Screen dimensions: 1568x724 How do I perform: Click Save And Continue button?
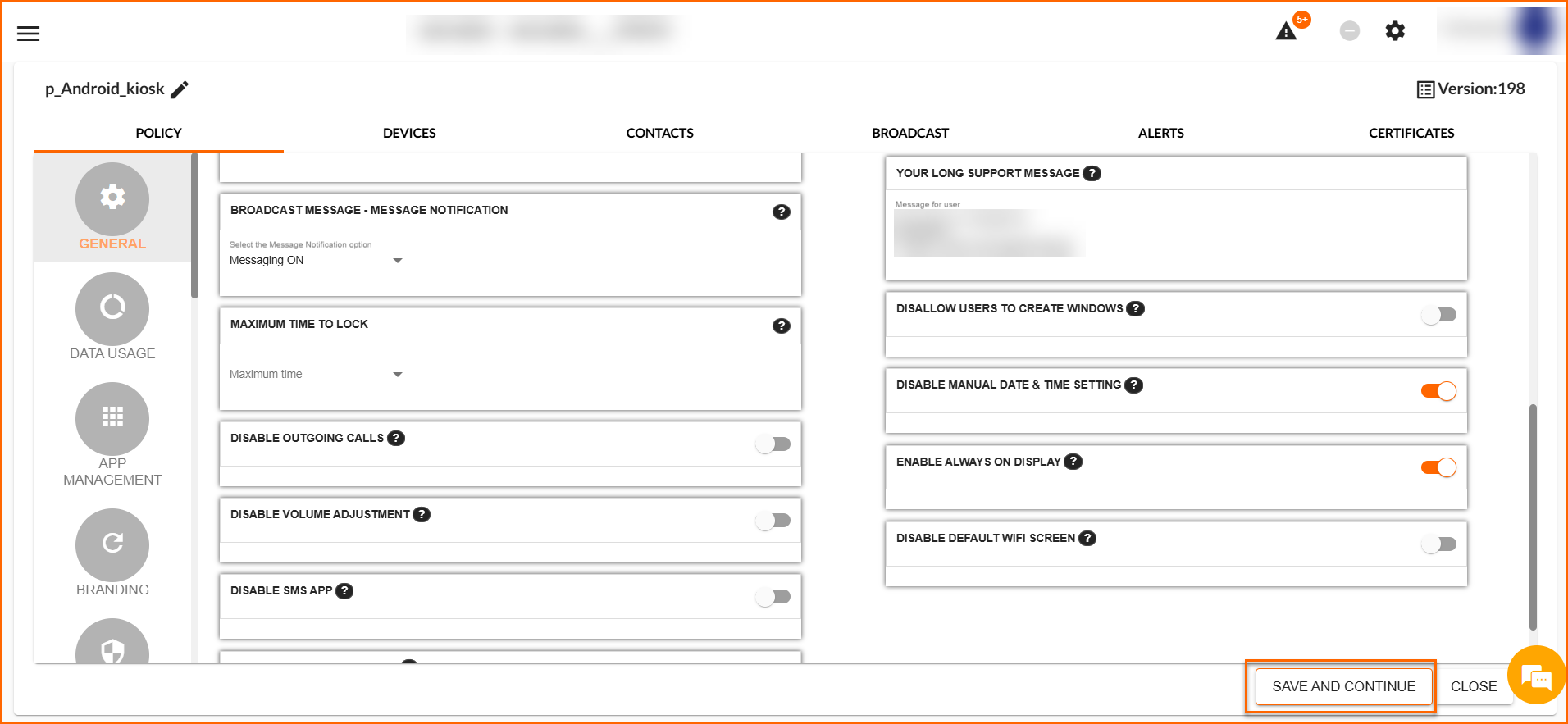pyautogui.click(x=1344, y=686)
